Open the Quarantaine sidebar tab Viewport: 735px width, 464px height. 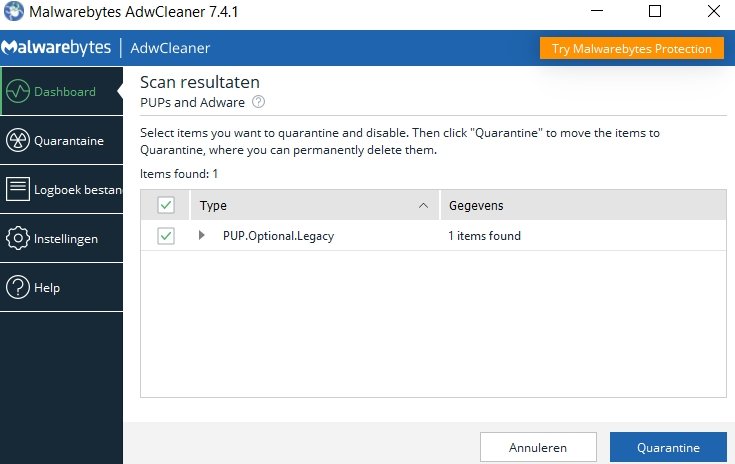tap(61, 141)
